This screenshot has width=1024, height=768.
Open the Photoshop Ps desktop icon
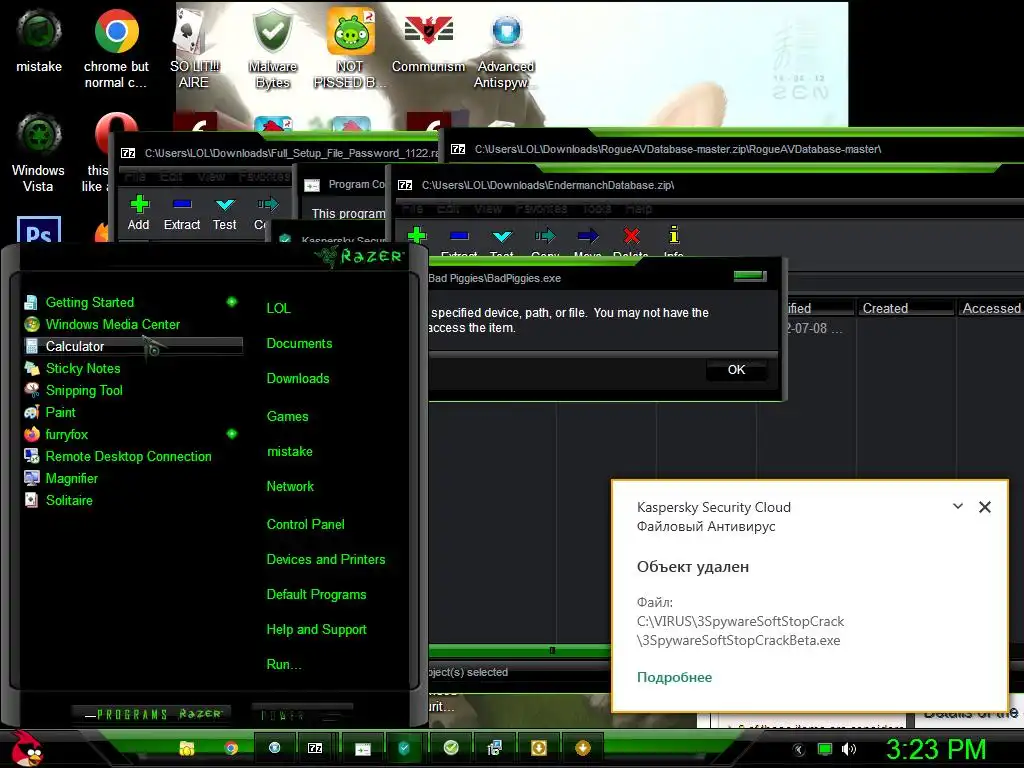pyautogui.click(x=39, y=230)
